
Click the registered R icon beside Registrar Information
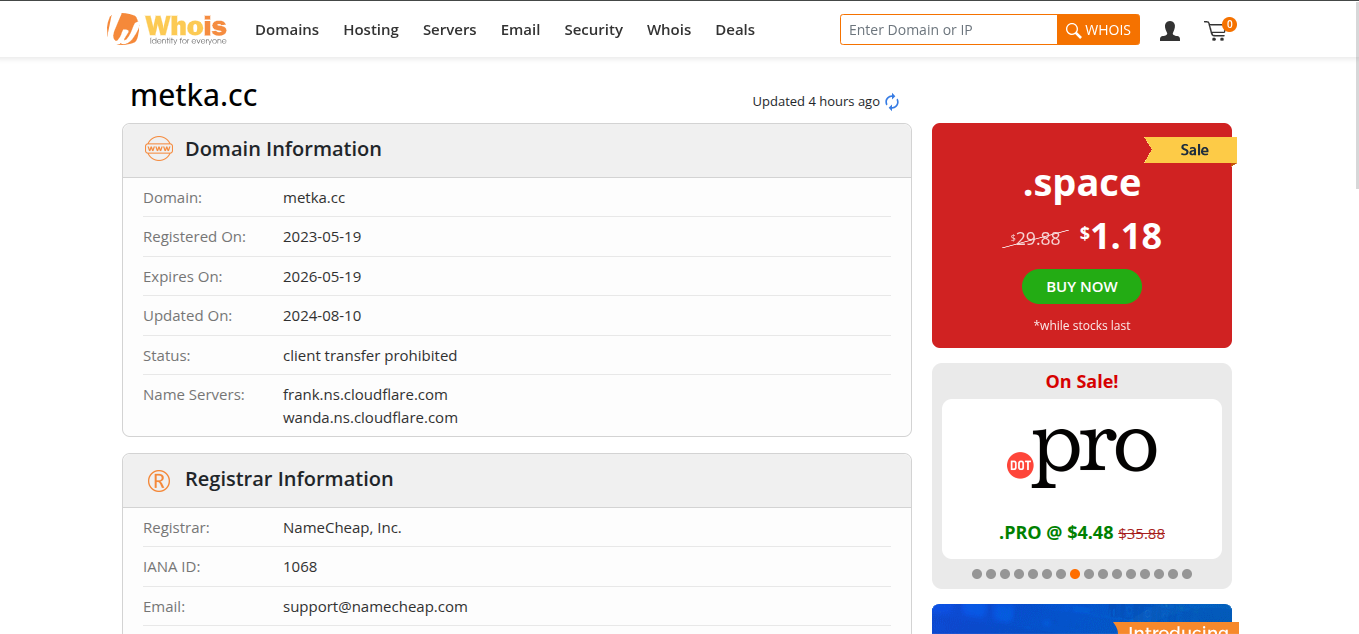(x=159, y=480)
